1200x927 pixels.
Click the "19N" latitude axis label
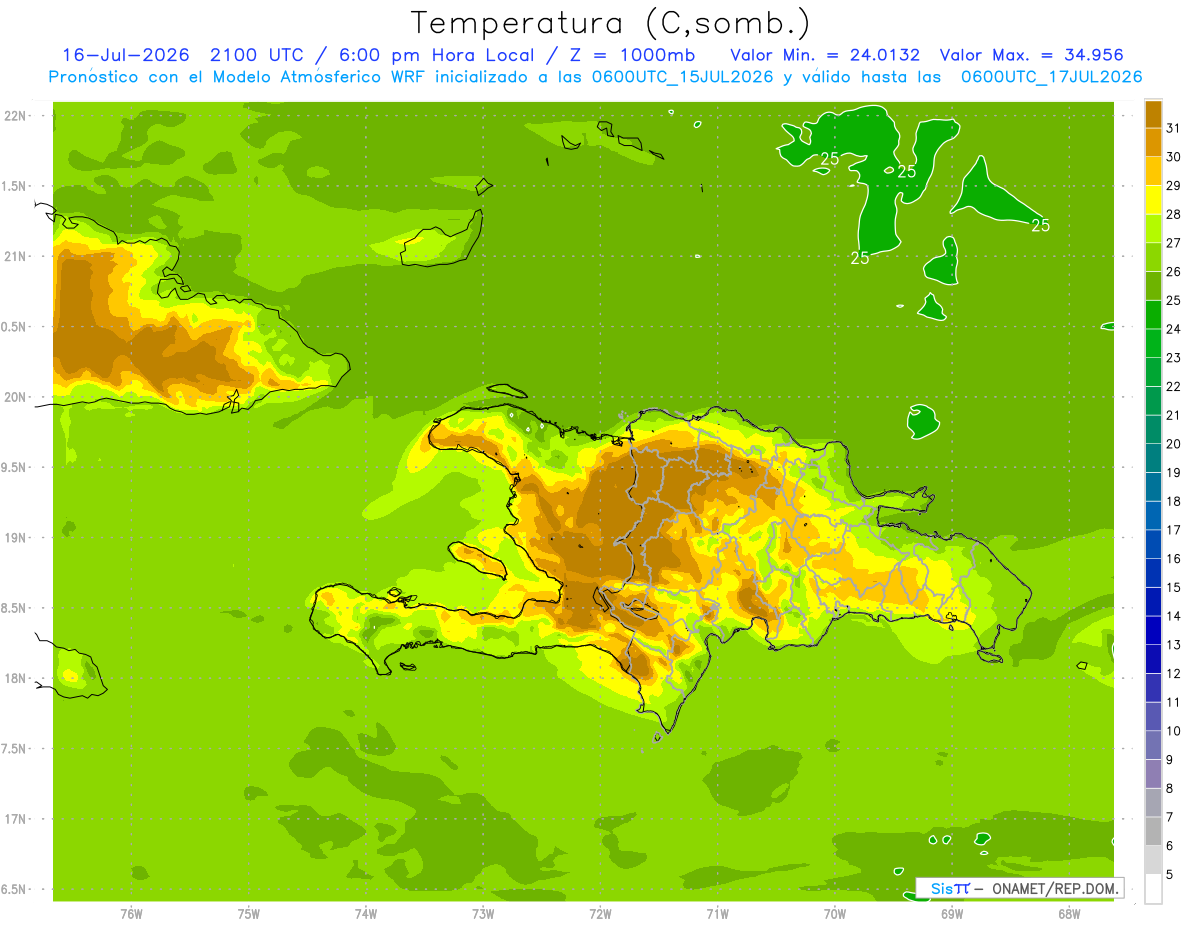tap(14, 538)
